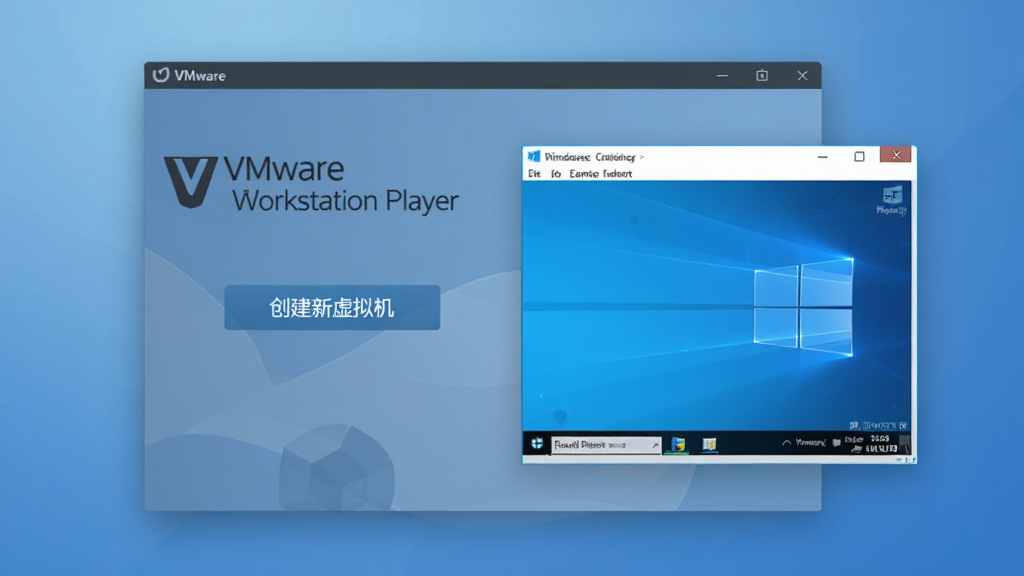Maximize the VMware window
The image size is (1024, 576).
coord(762,76)
